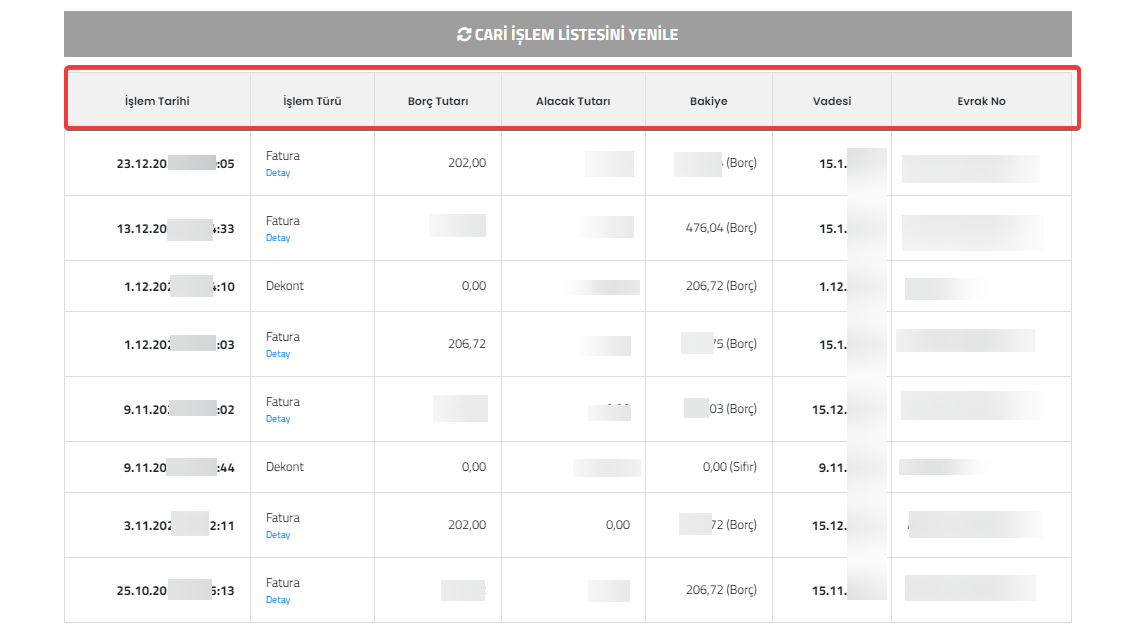1124x643 pixels.
Task: Click the Alacak Tutarı column header
Action: point(573,101)
